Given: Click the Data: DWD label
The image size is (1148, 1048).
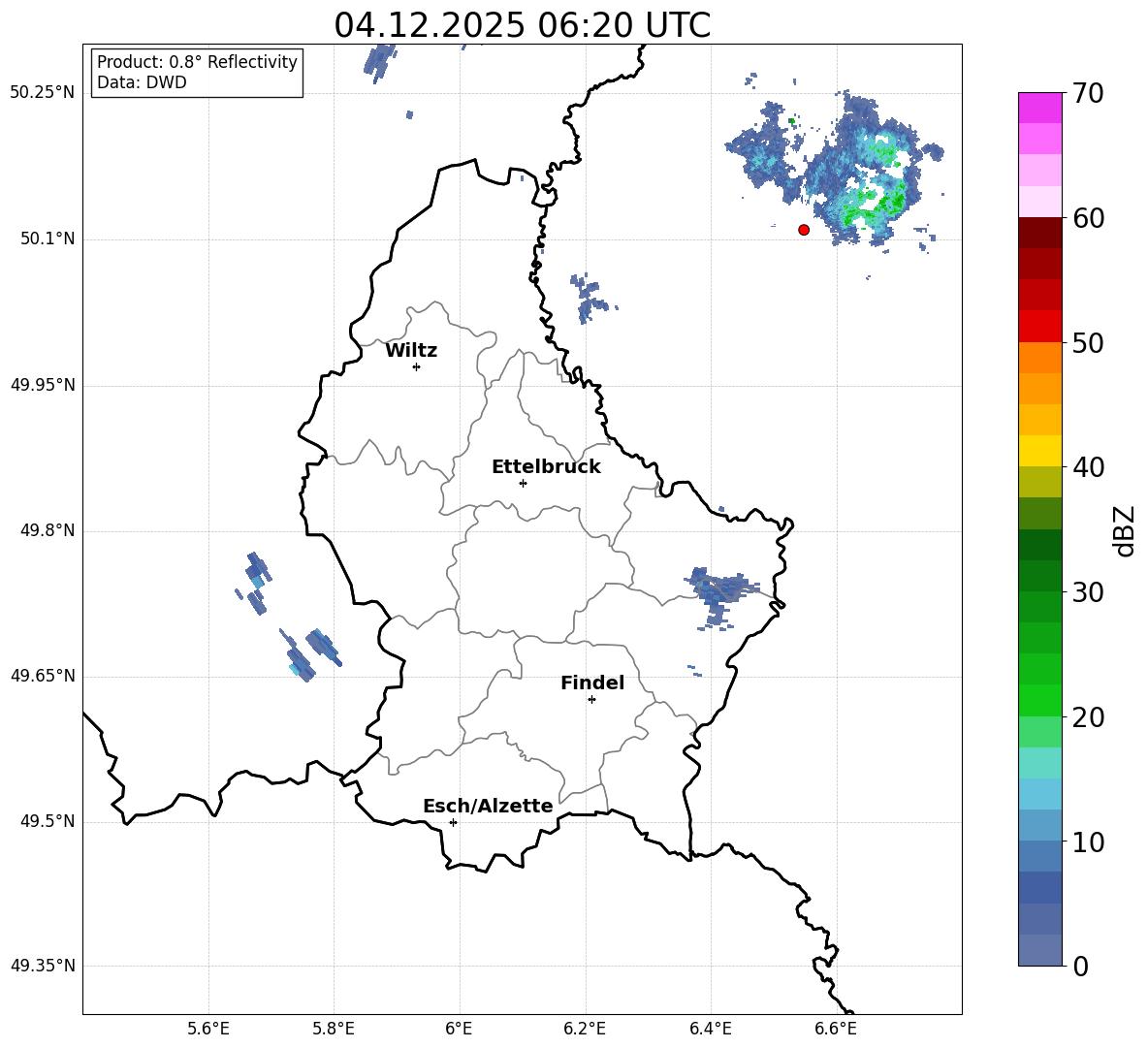Looking at the screenshot, I should click(142, 82).
